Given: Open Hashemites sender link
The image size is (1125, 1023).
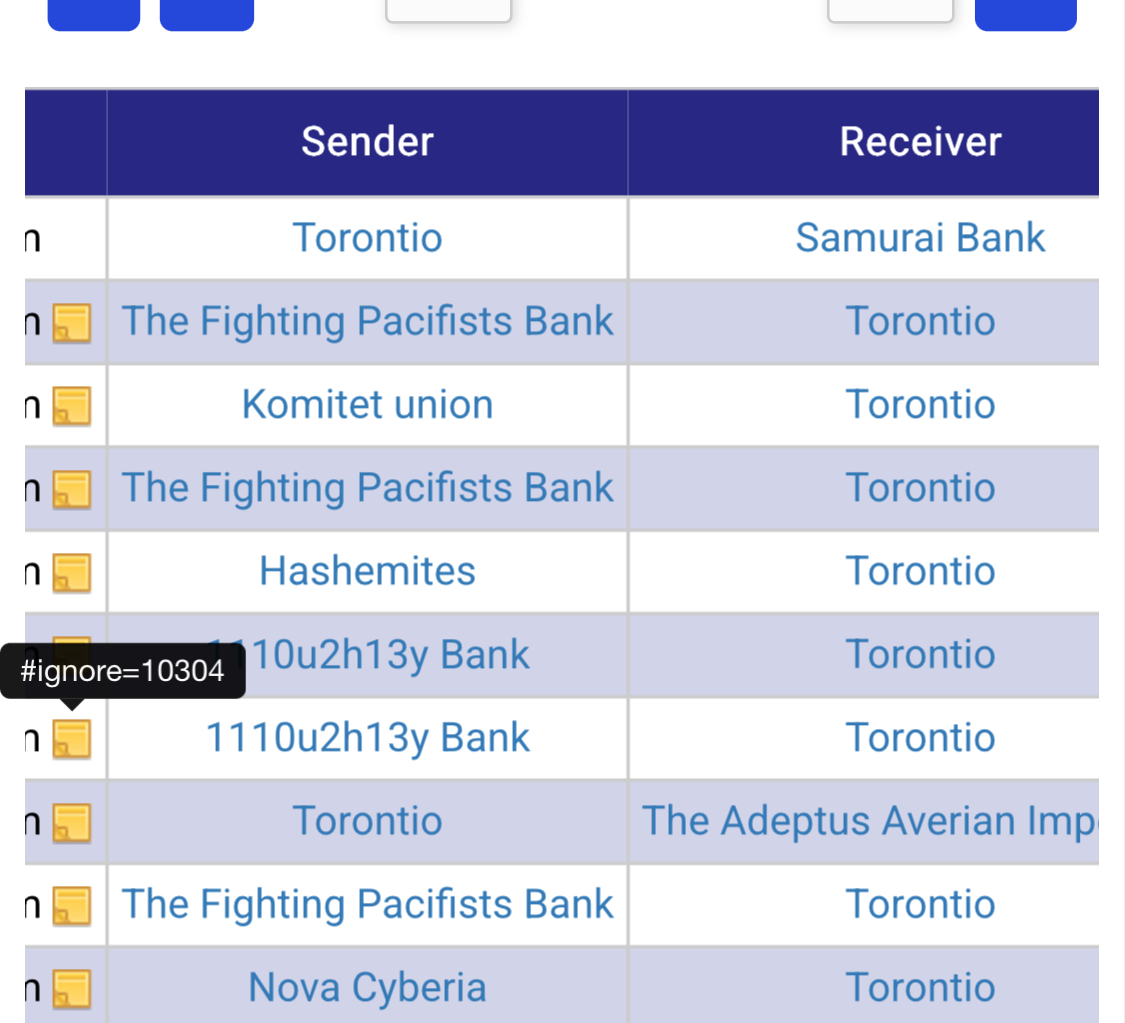Looking at the screenshot, I should tap(367, 571).
